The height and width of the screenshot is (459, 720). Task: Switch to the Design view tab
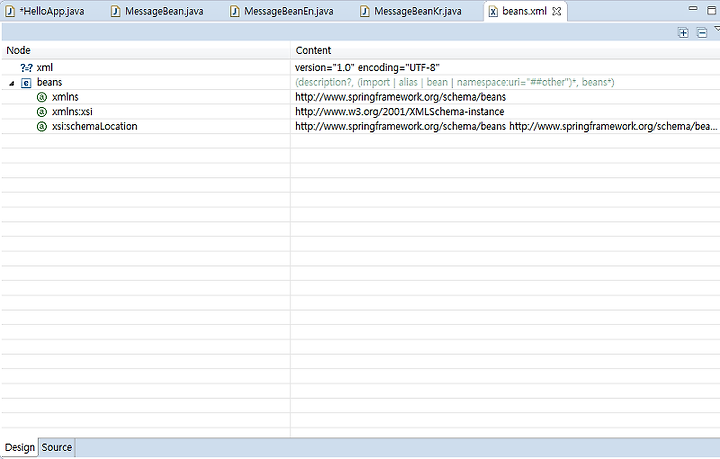[x=20, y=448]
